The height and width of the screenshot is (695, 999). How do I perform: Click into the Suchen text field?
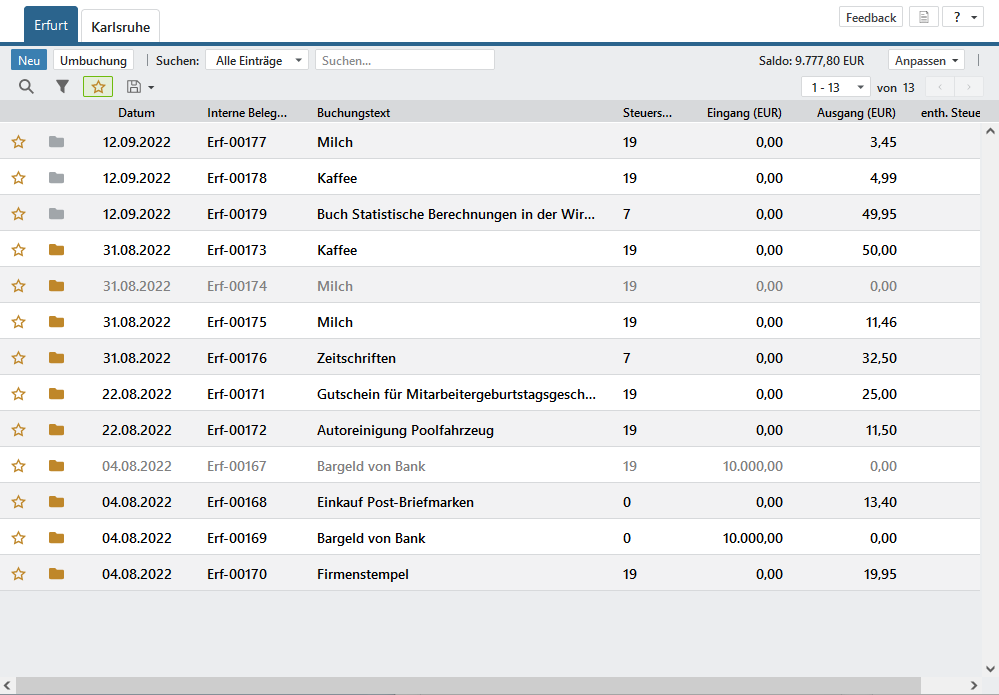(404, 60)
